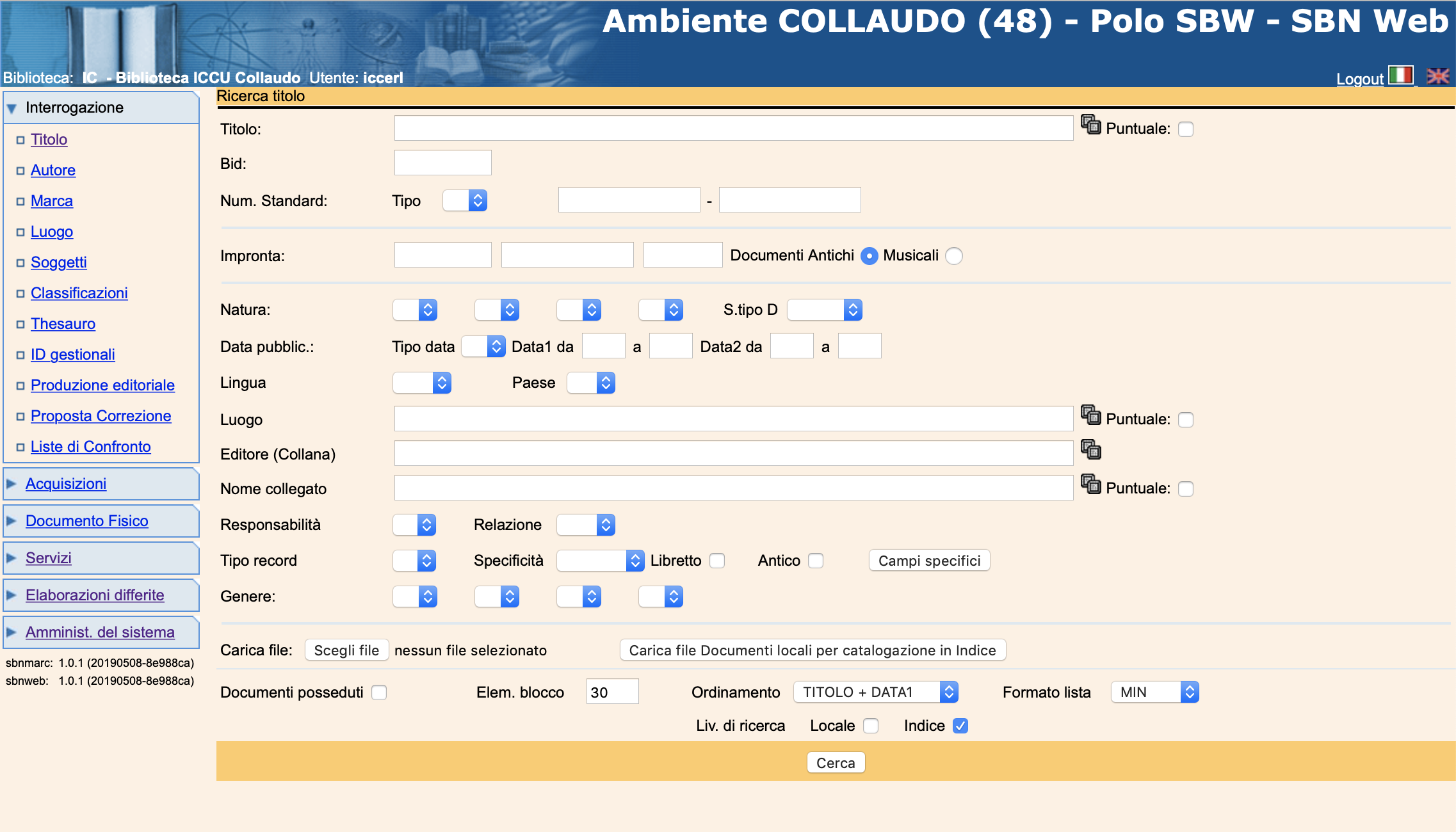1456x832 pixels.
Task: Switch language with the Italian flag icon
Action: click(x=1400, y=76)
